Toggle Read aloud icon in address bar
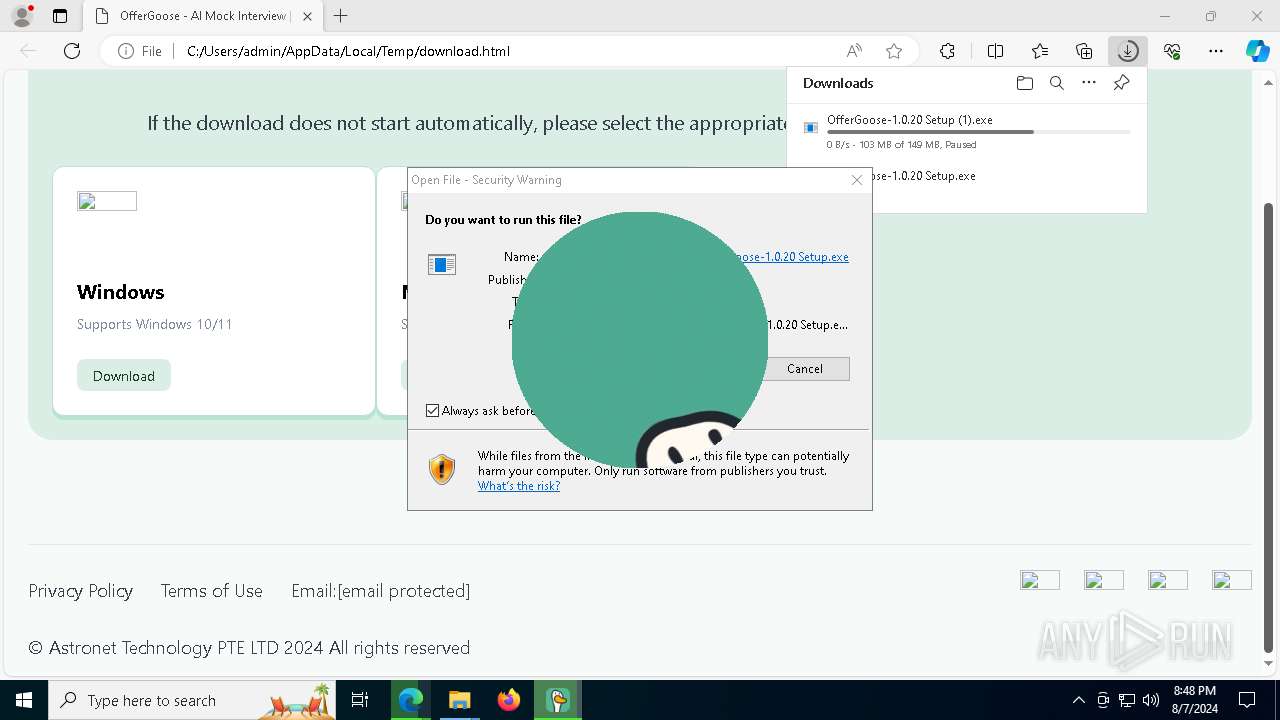Image resolution: width=1280 pixels, height=720 pixels. [x=854, y=51]
